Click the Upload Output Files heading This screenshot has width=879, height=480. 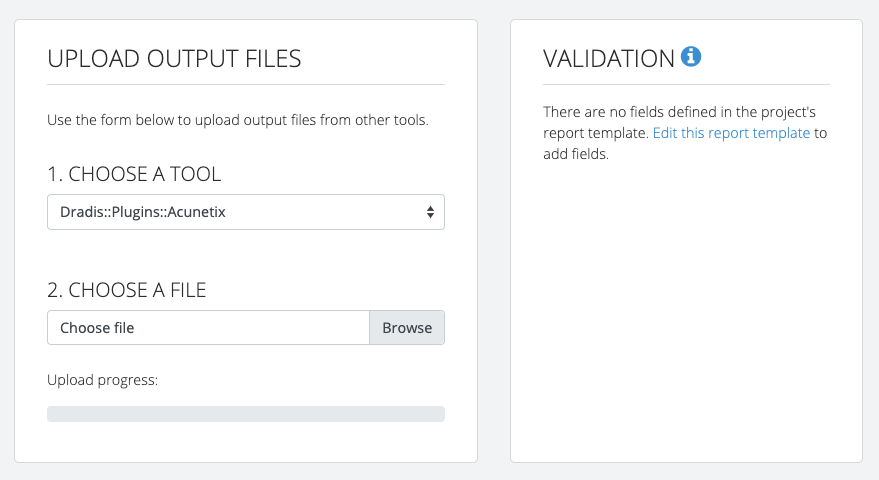point(174,59)
